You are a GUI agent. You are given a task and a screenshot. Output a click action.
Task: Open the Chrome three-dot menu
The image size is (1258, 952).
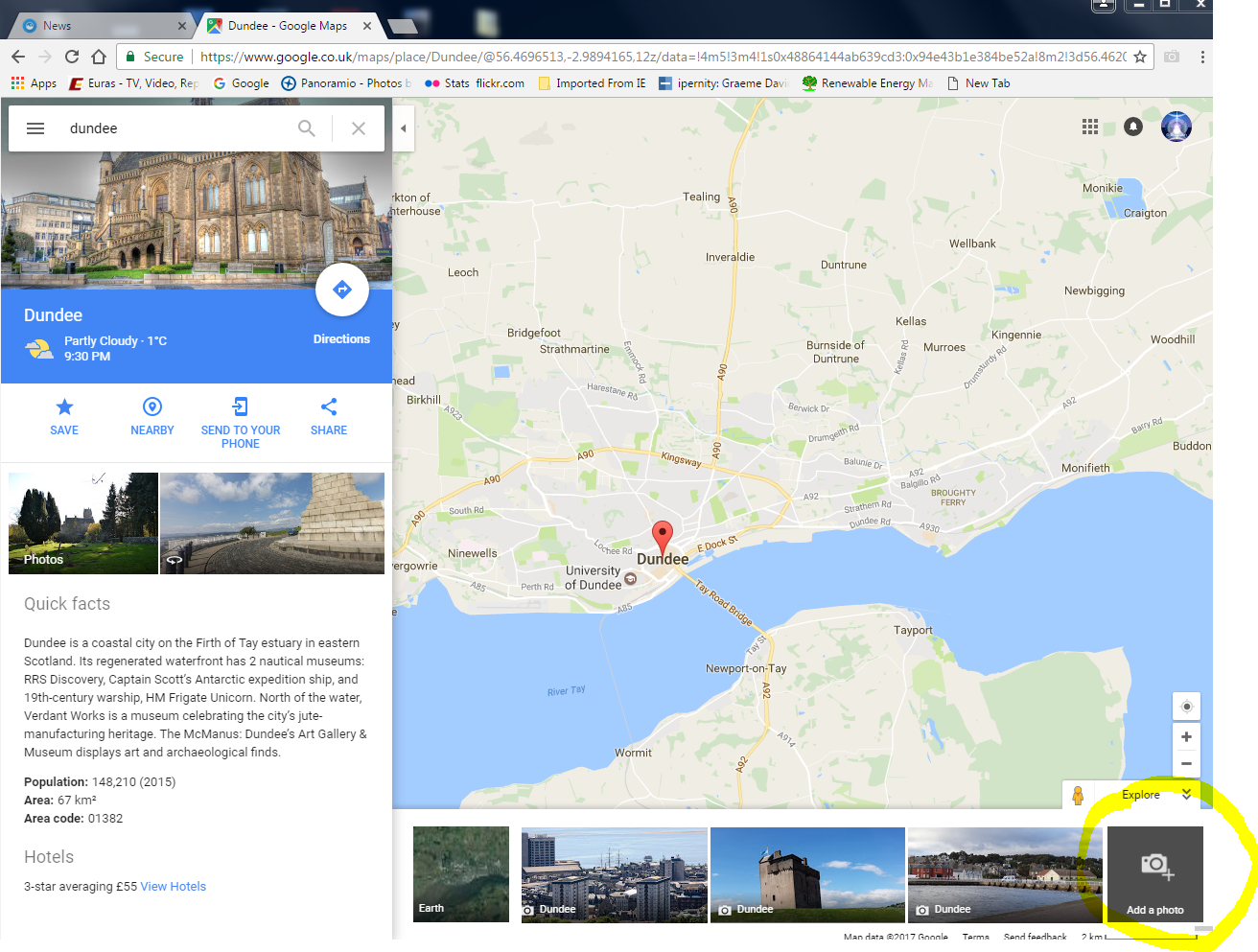click(x=1201, y=58)
